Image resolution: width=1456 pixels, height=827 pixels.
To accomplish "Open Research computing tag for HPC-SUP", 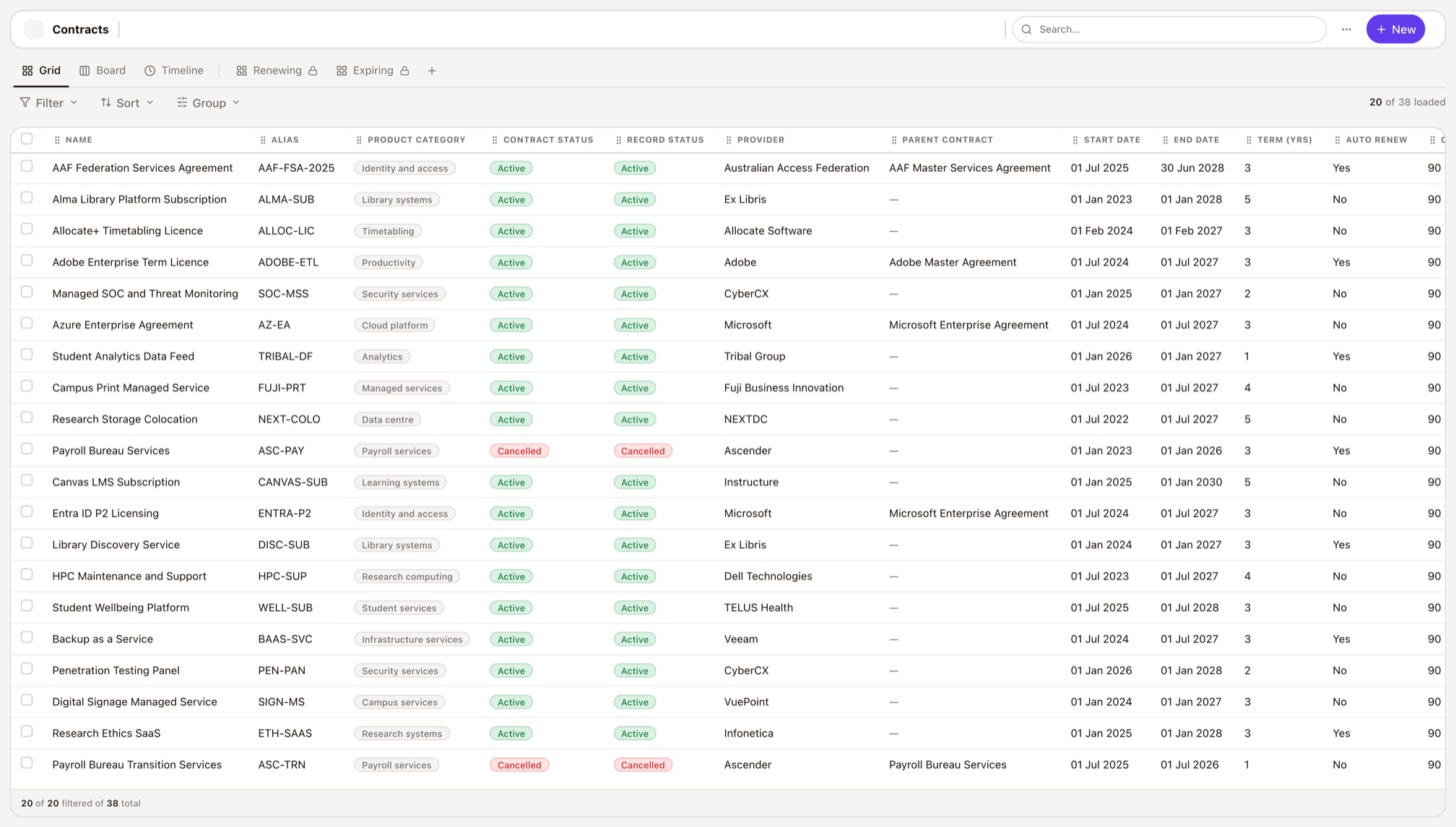I will [x=407, y=576].
